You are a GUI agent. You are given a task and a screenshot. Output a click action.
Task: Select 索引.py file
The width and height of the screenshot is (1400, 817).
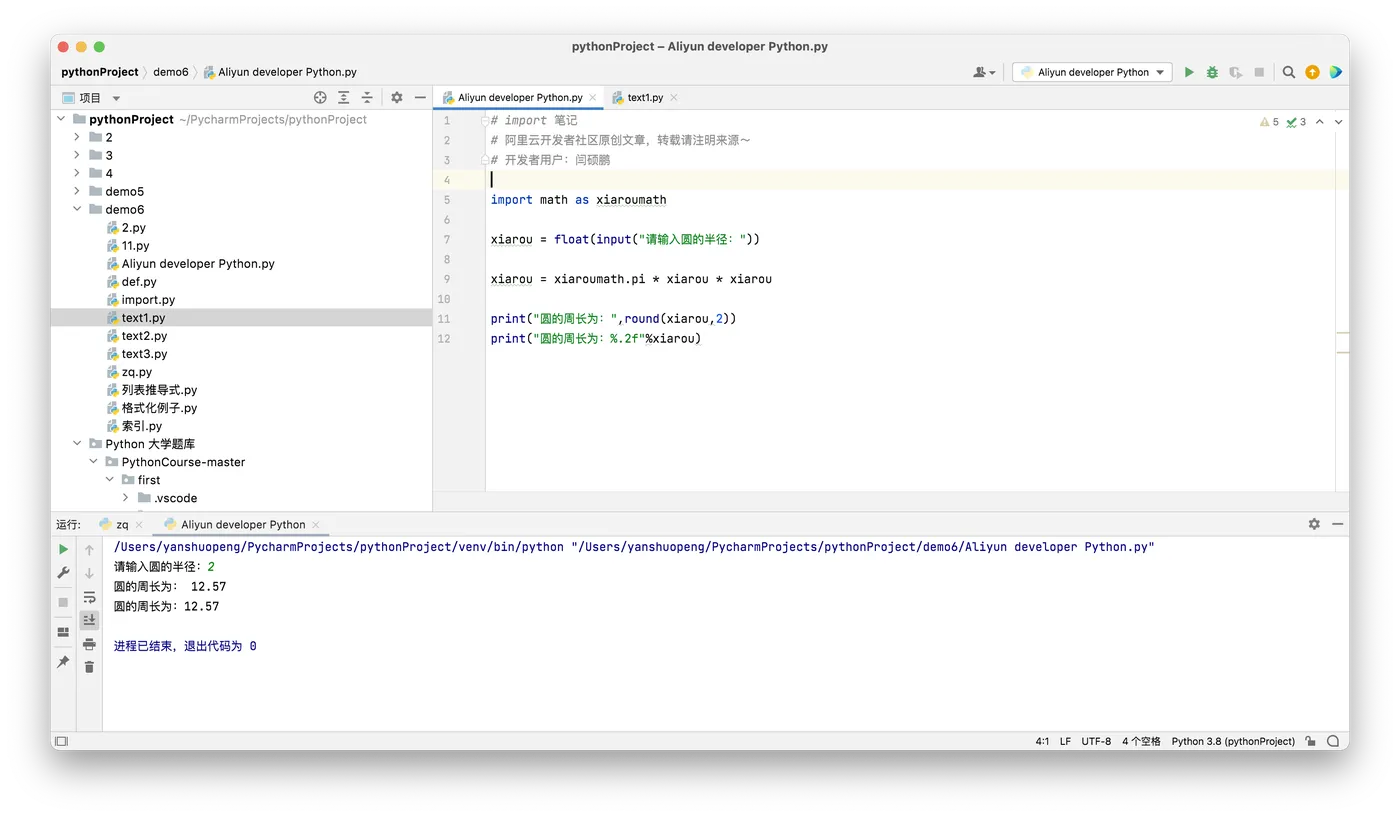[x=141, y=425]
